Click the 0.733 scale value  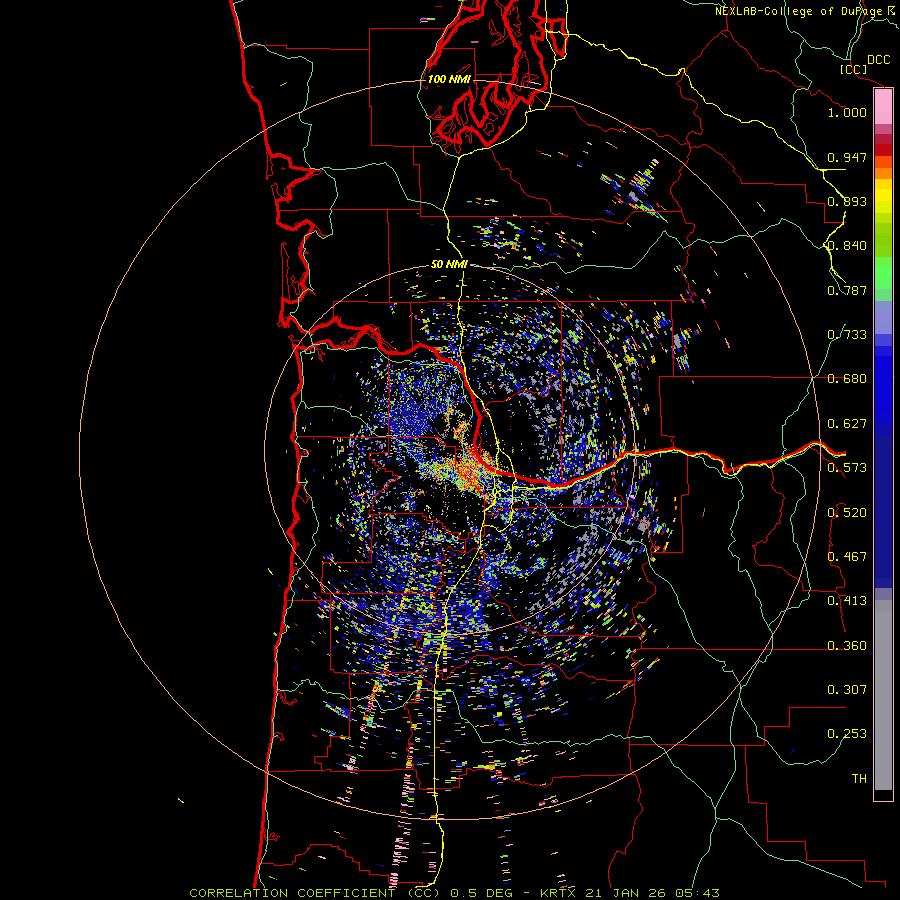pyautogui.click(x=847, y=335)
